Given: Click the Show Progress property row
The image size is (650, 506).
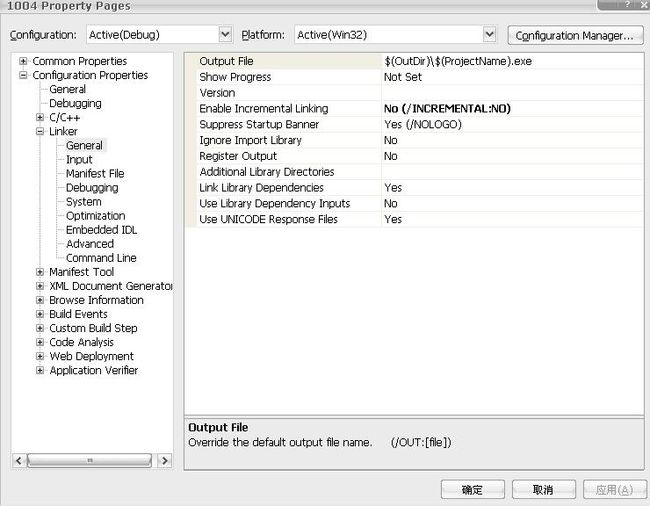Looking at the screenshot, I should pyautogui.click(x=414, y=77).
